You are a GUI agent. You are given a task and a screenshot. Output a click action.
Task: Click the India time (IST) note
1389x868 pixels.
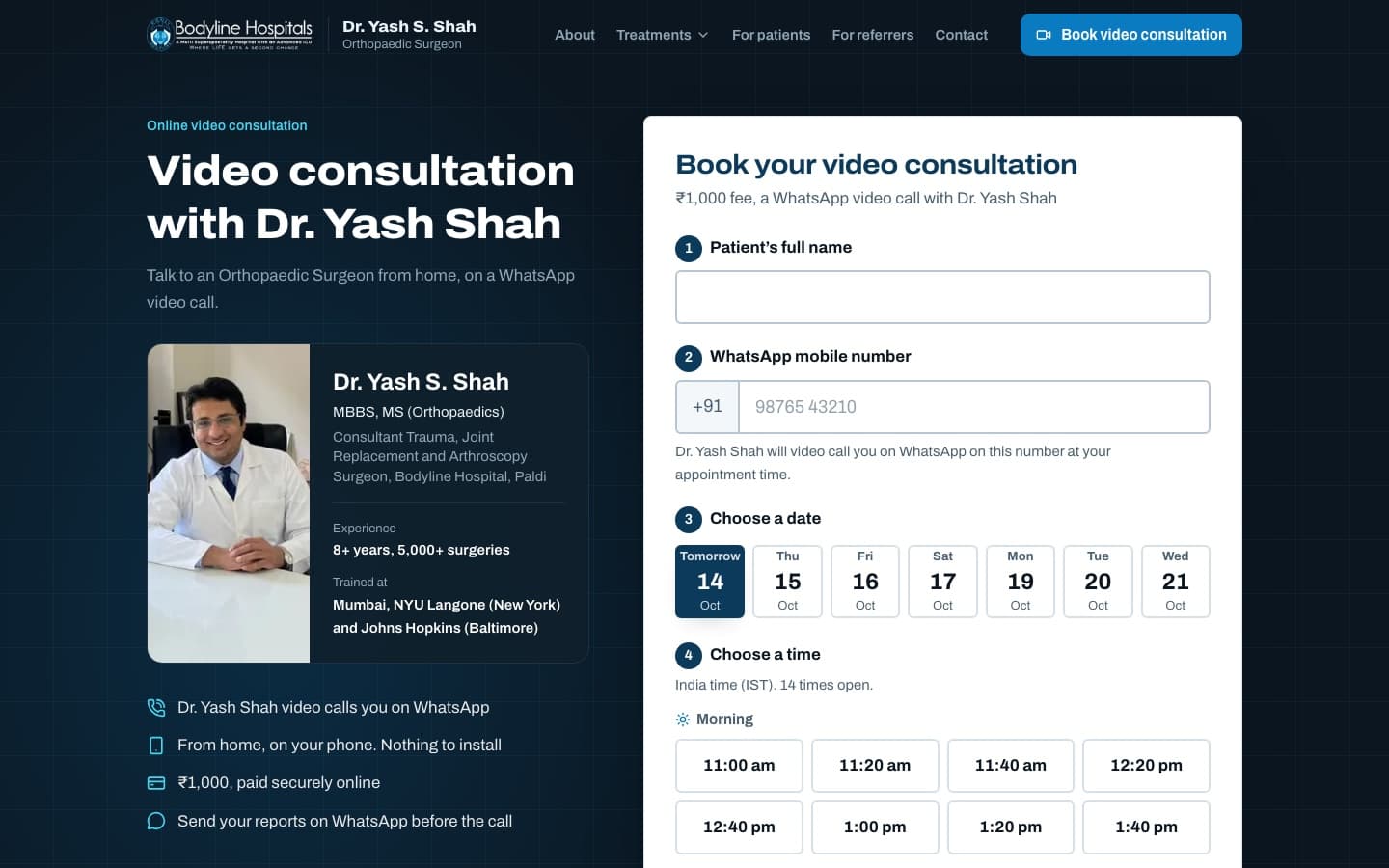point(774,685)
